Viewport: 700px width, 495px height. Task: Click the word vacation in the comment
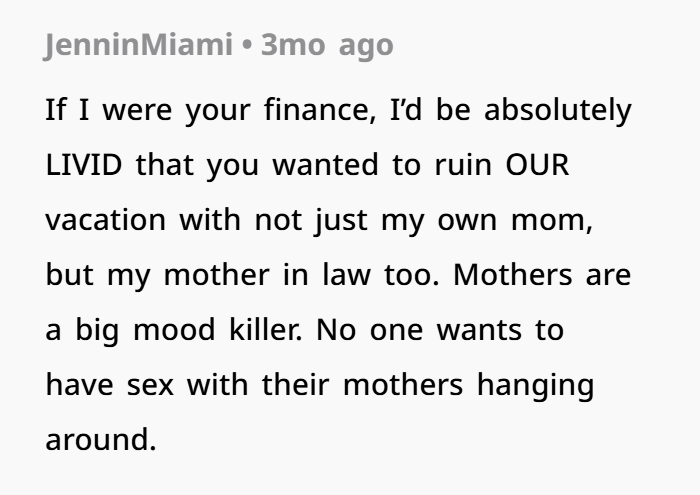point(105,220)
